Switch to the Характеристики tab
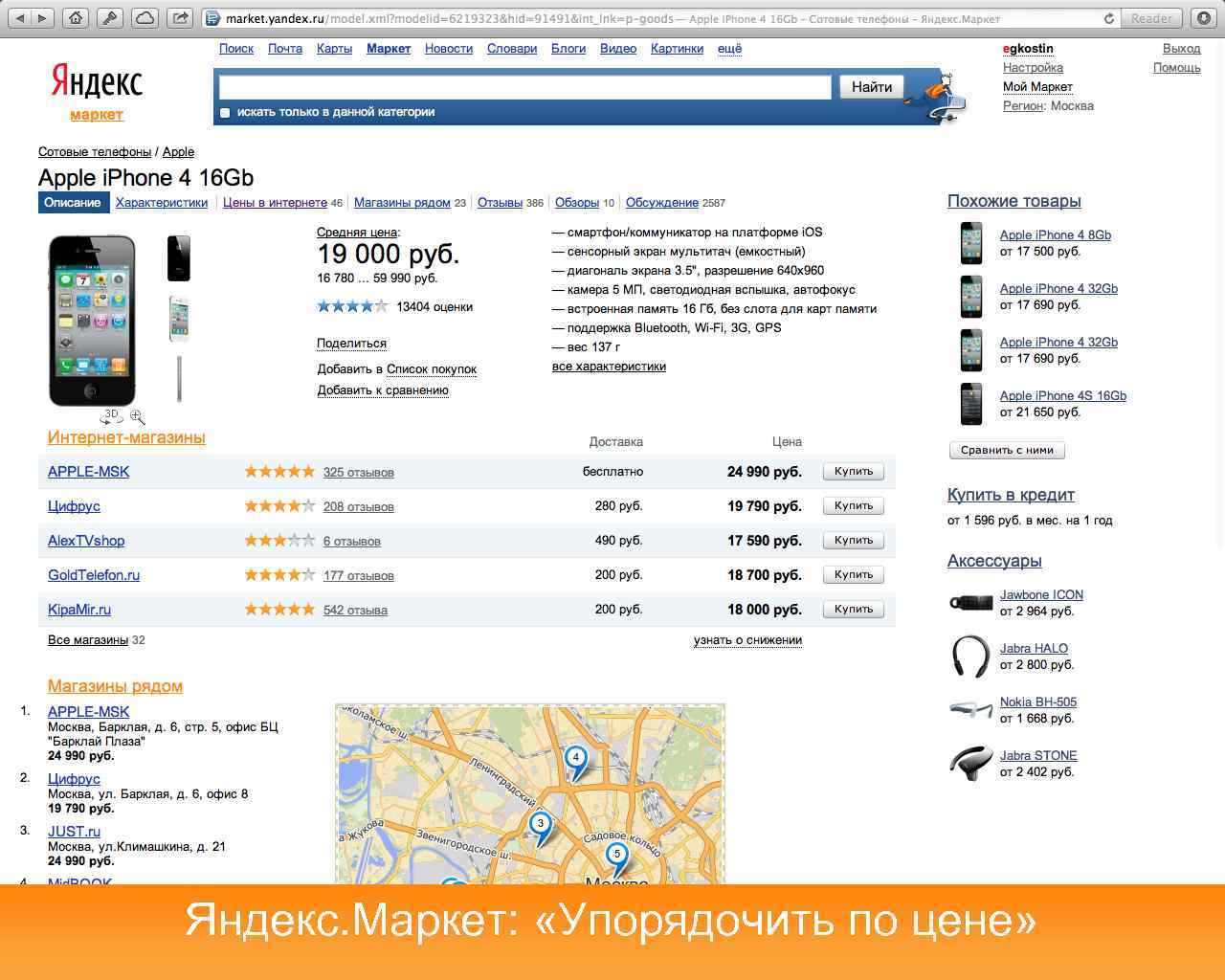The image size is (1225, 980). (162, 203)
